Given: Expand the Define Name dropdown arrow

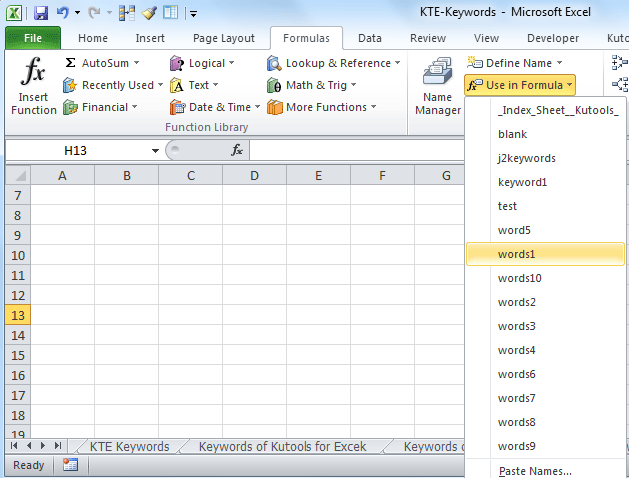Looking at the screenshot, I should click(x=559, y=63).
